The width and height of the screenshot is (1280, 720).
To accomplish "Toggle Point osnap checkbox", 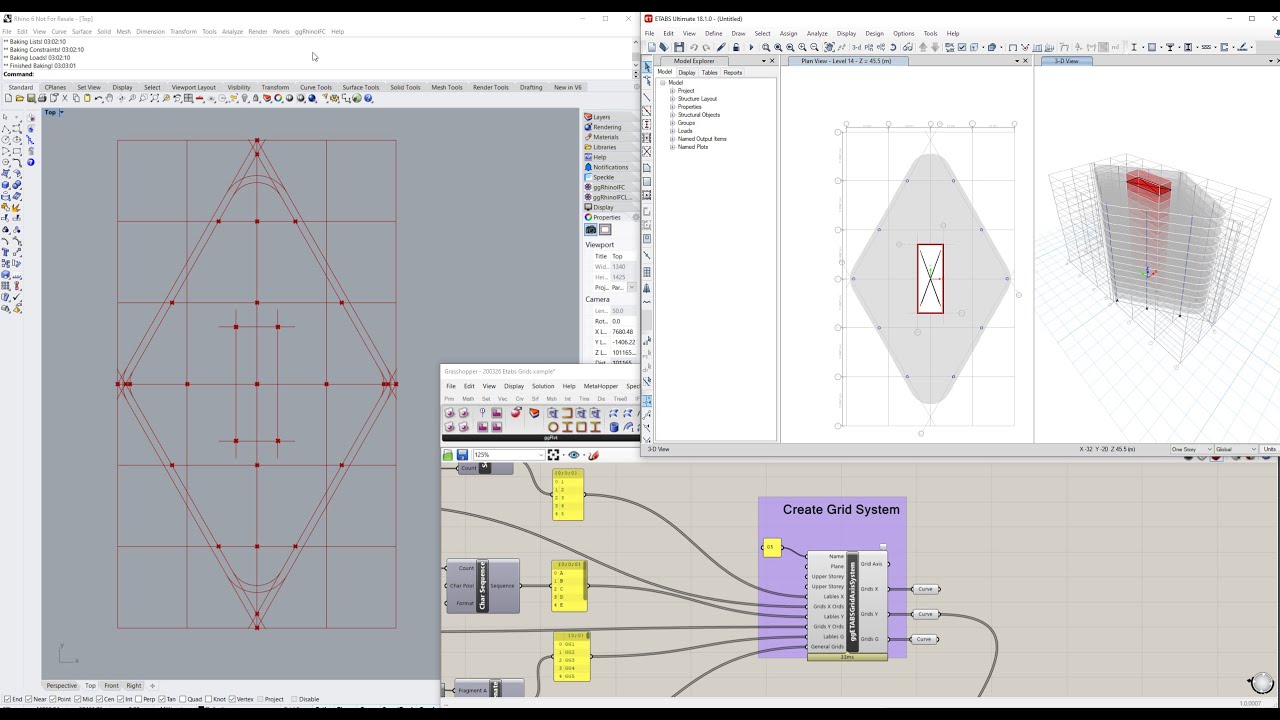I will coord(54,699).
